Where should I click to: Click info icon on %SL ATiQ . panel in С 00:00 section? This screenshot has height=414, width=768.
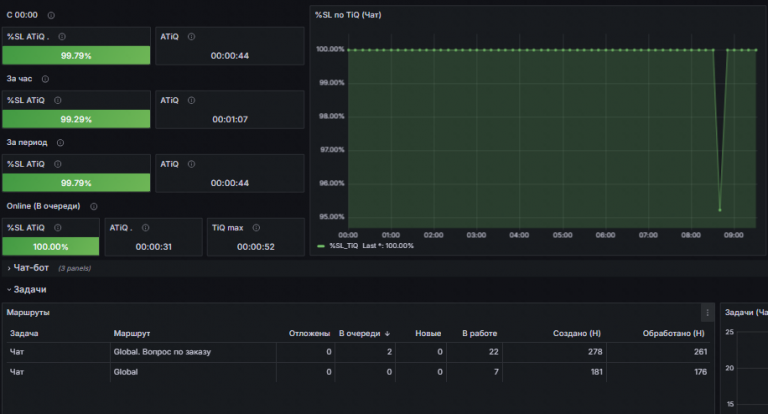(x=62, y=37)
